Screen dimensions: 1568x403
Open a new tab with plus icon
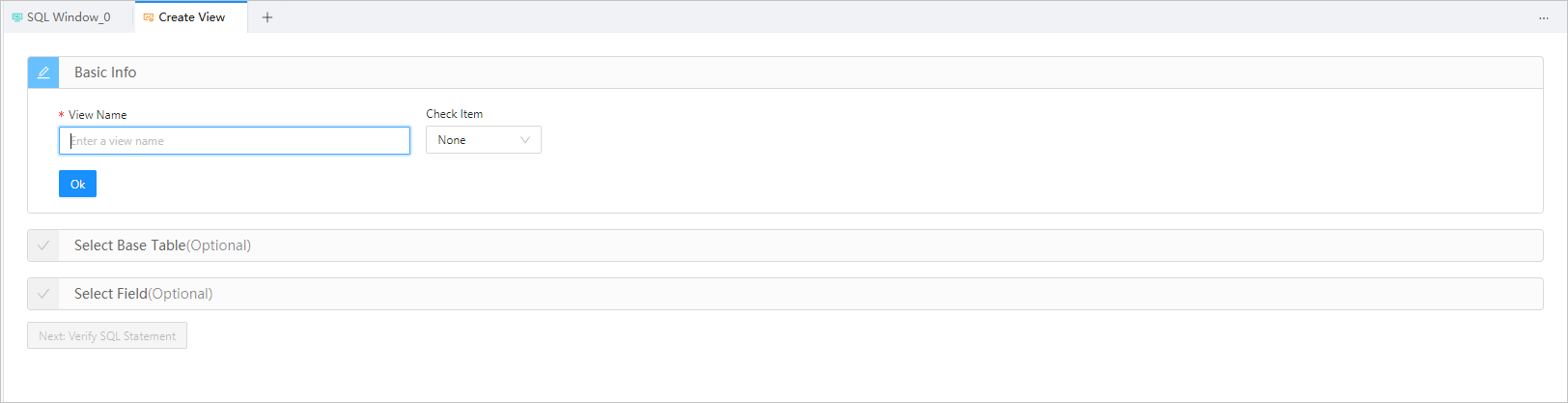click(x=267, y=17)
